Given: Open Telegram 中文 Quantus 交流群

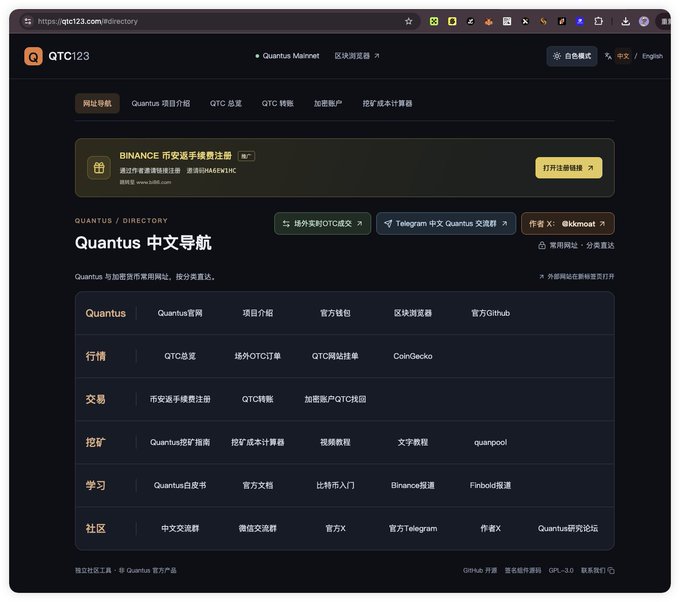Looking at the screenshot, I should tap(446, 223).
